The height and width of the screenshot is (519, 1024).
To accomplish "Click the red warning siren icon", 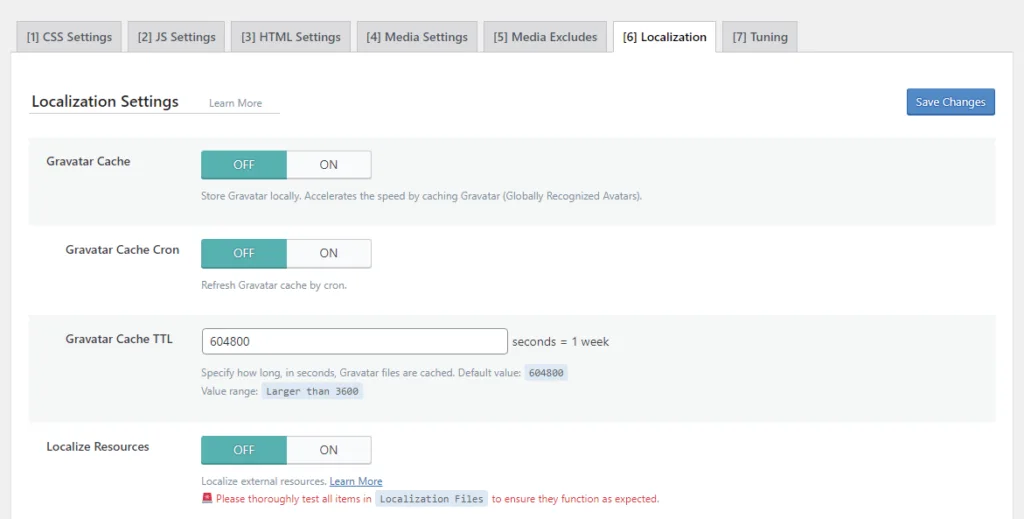I will click(207, 498).
